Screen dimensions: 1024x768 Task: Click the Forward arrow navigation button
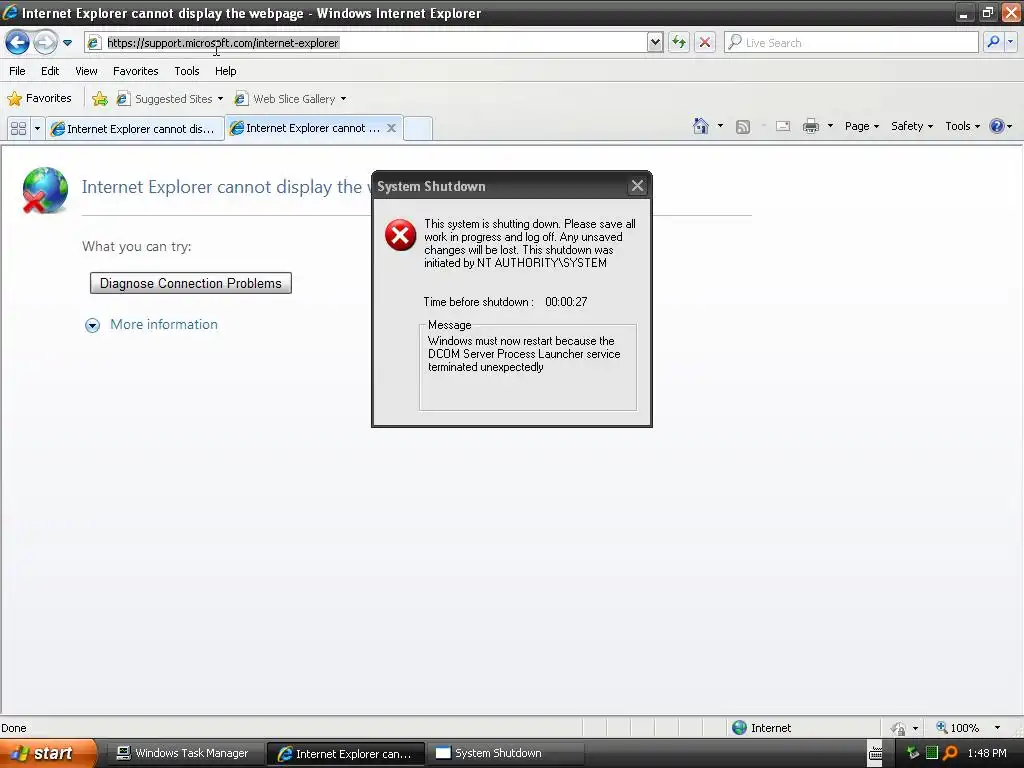coord(45,43)
